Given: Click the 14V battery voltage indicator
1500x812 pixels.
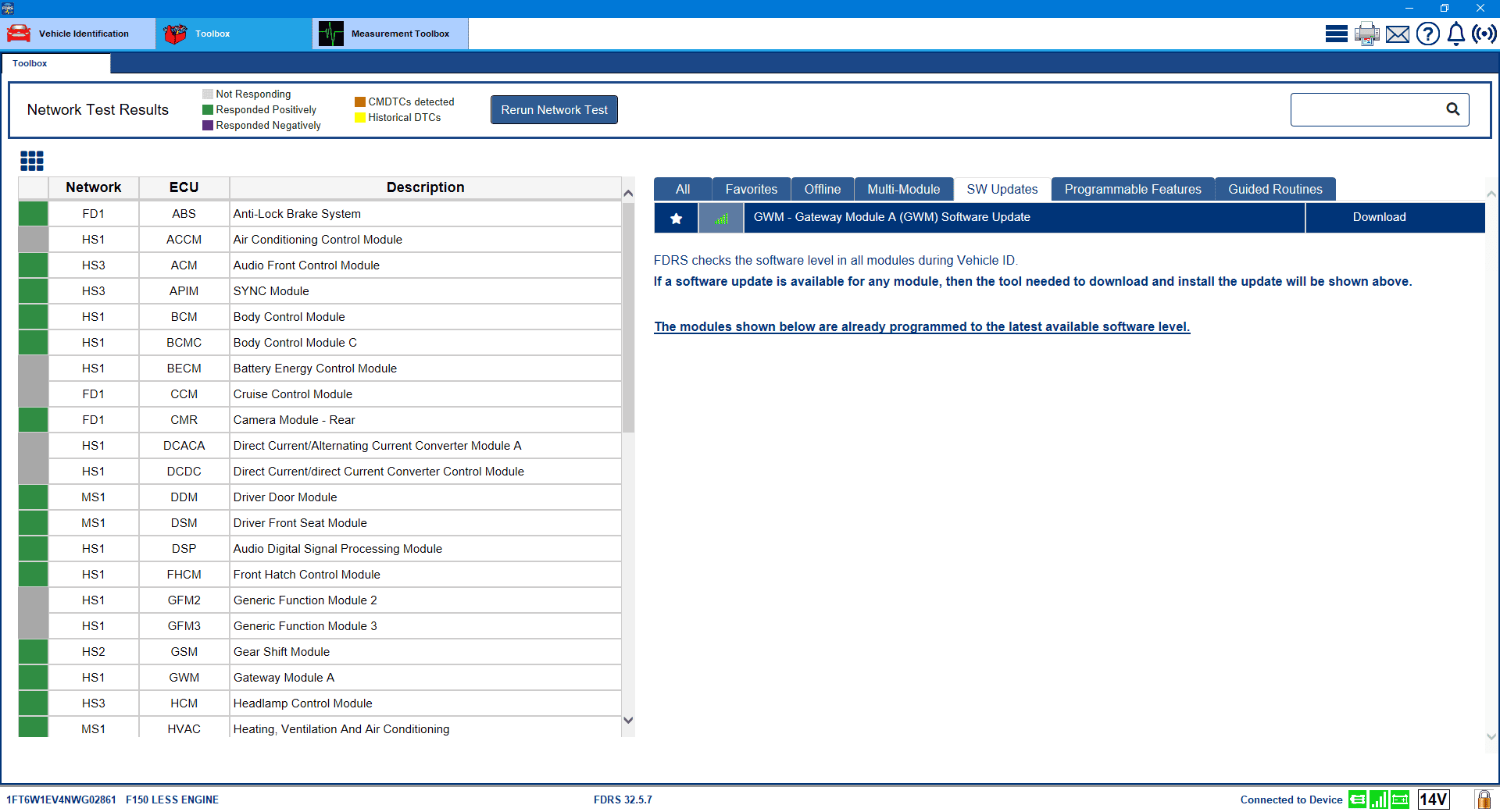Looking at the screenshot, I should 1434,799.
